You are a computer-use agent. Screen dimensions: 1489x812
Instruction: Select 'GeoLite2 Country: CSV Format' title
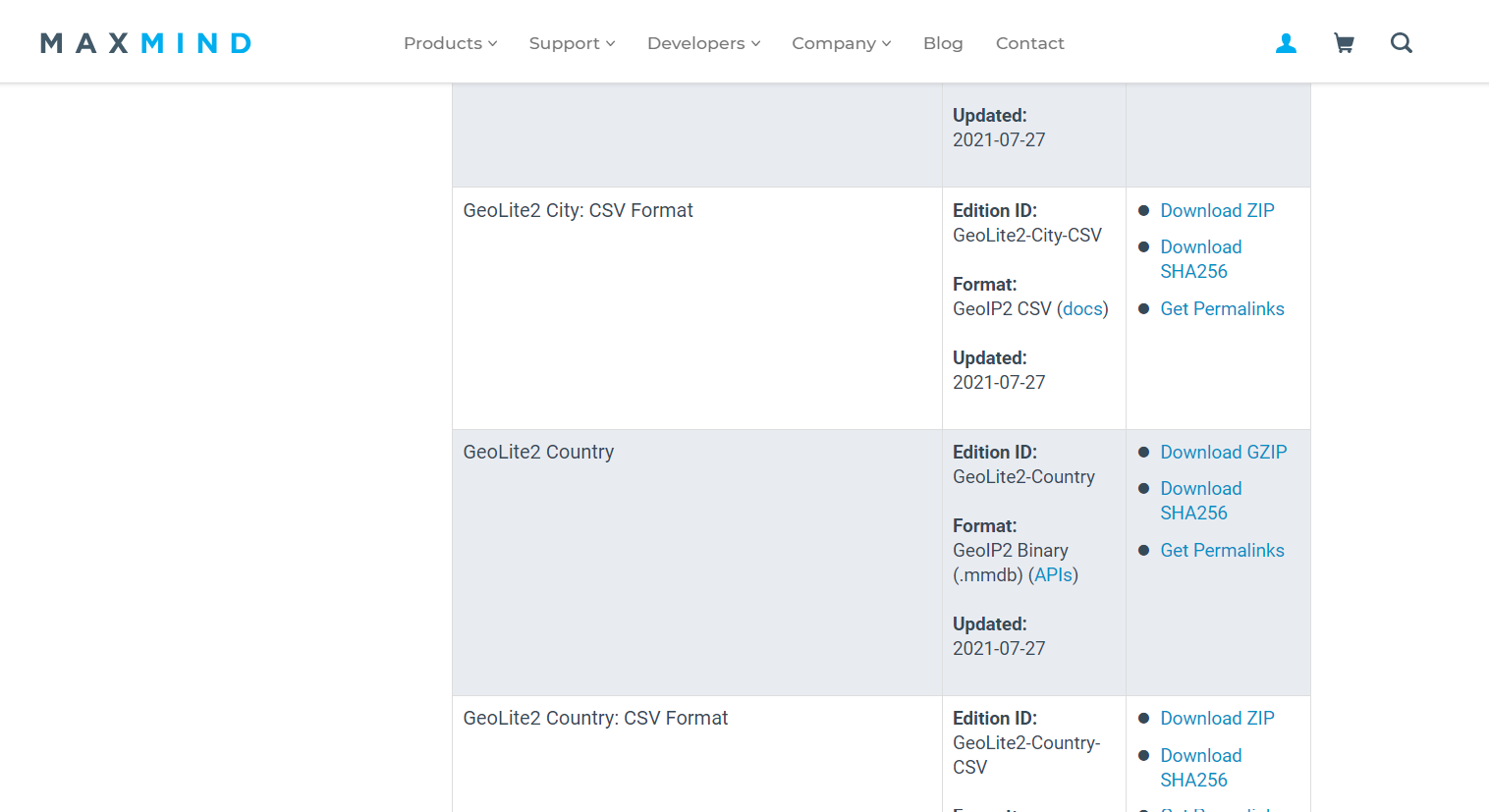pos(595,718)
